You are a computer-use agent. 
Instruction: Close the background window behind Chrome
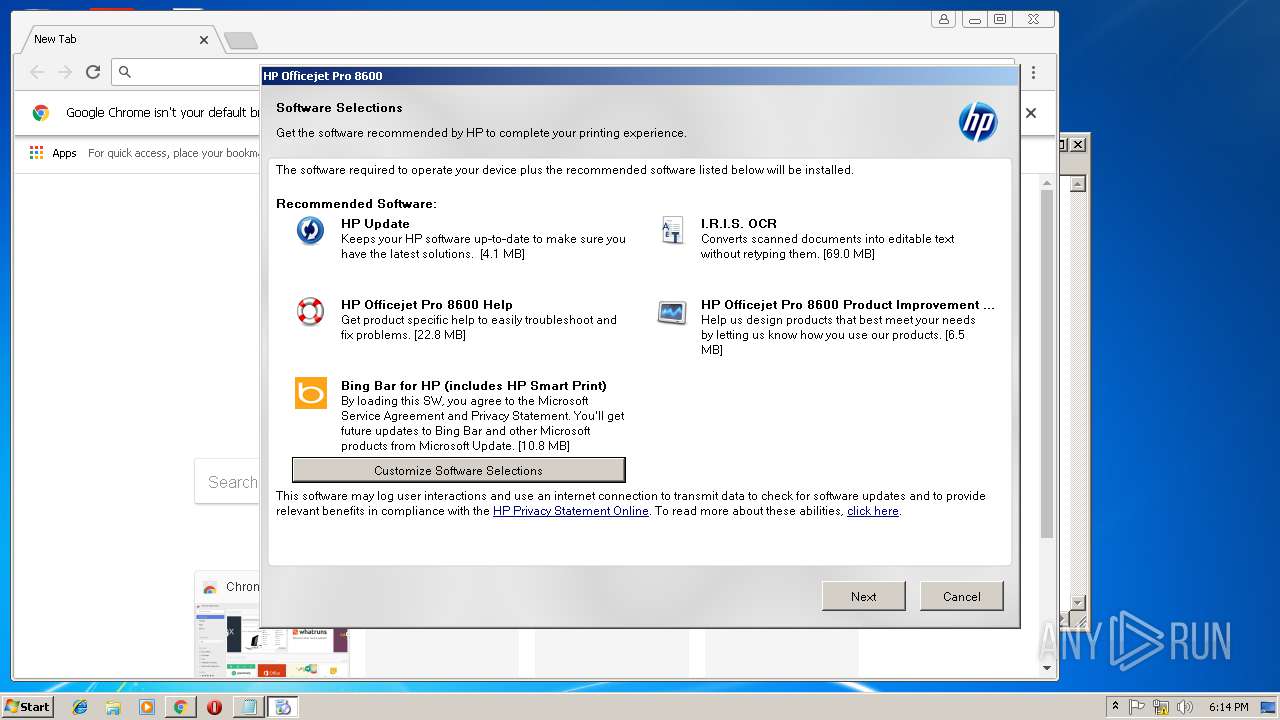tap(1077, 145)
